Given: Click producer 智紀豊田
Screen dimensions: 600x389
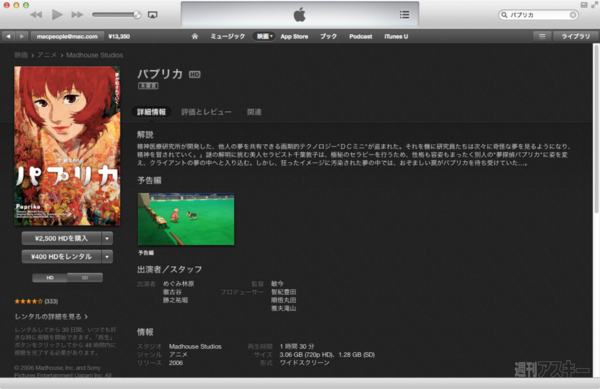Looking at the screenshot, I should click(x=284, y=292).
